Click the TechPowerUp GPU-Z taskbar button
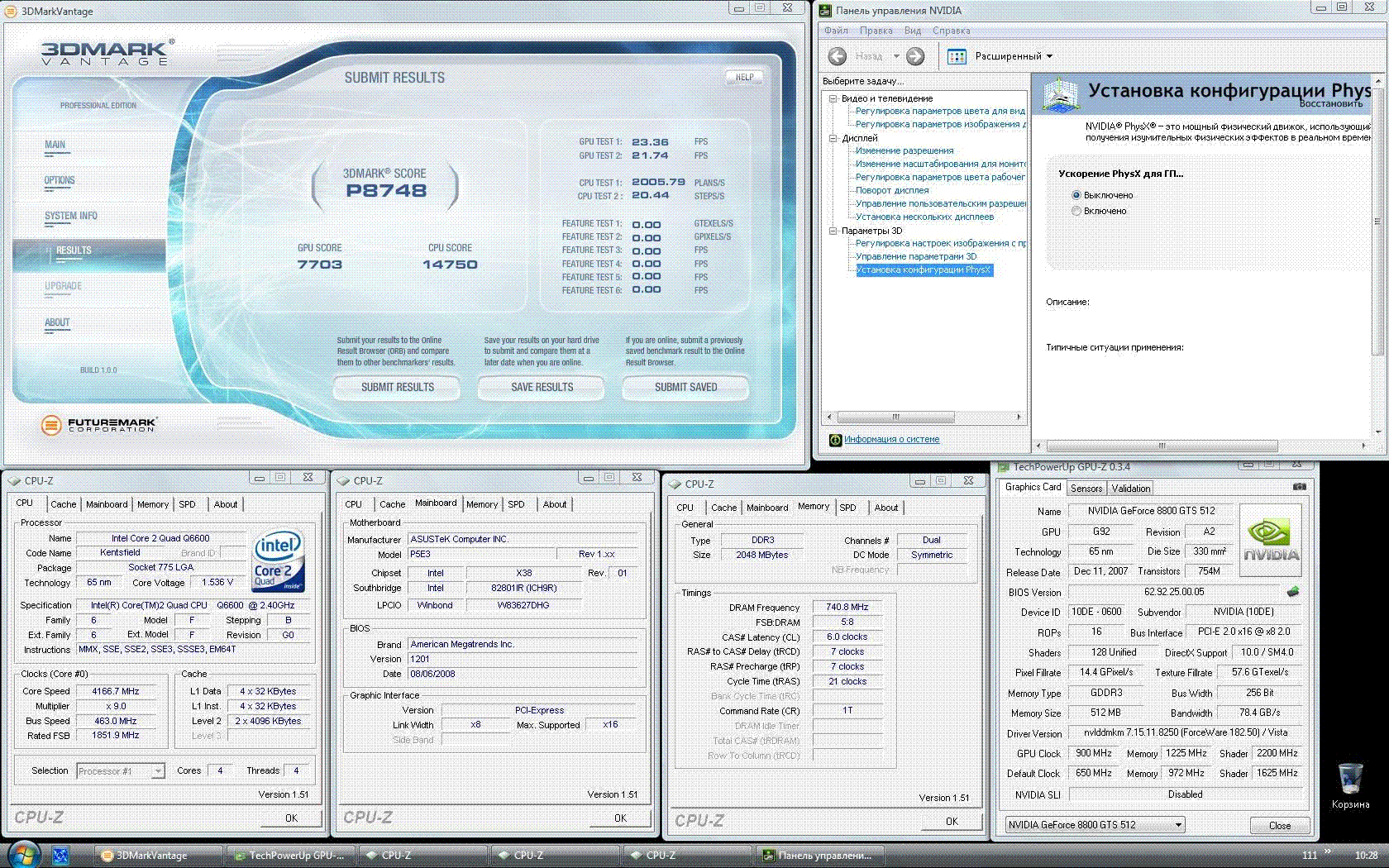This screenshot has width=1389, height=868. pos(291,856)
